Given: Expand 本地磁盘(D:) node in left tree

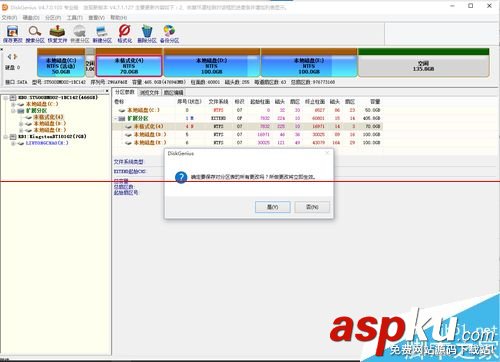Looking at the screenshot, I should coord(21,124).
